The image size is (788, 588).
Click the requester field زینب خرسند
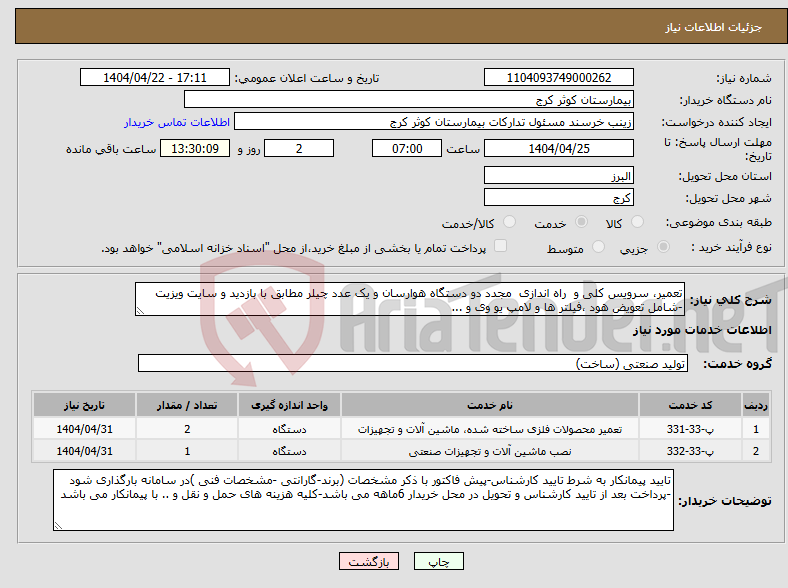pos(434,122)
